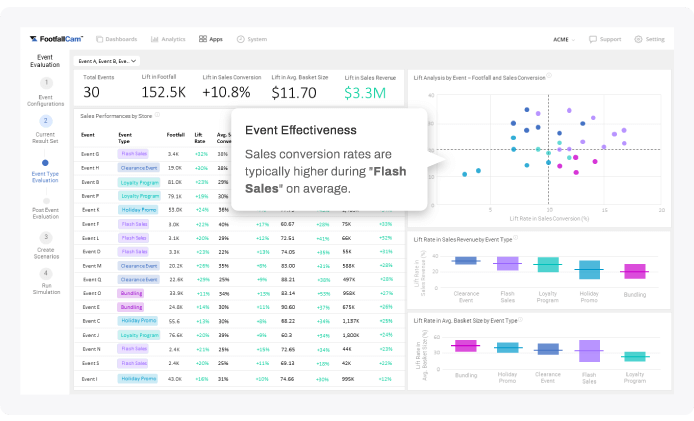Click the Loyalty Program box in Sales Revenue chart

(x=548, y=264)
